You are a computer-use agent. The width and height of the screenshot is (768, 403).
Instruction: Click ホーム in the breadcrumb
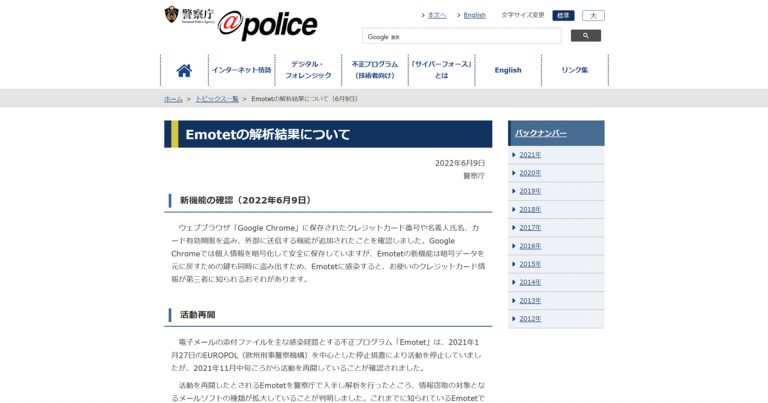[x=173, y=99]
